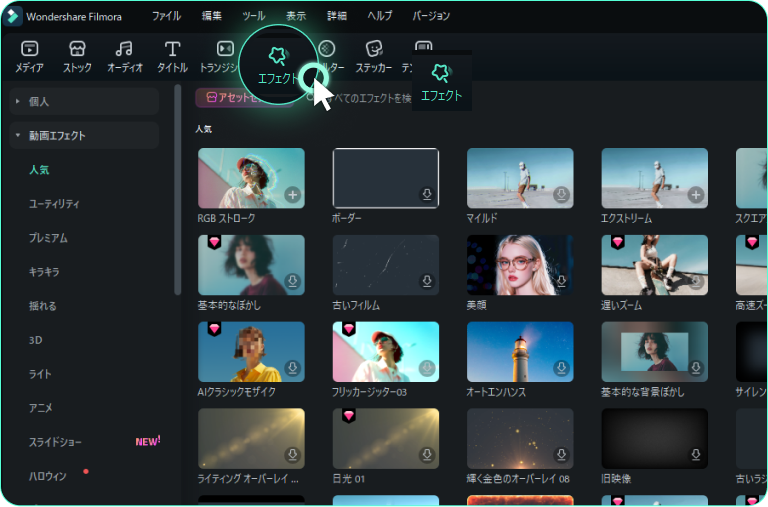Choose the スライドショー category marked NEW
The width and height of the screenshot is (768, 507).
coord(56,442)
